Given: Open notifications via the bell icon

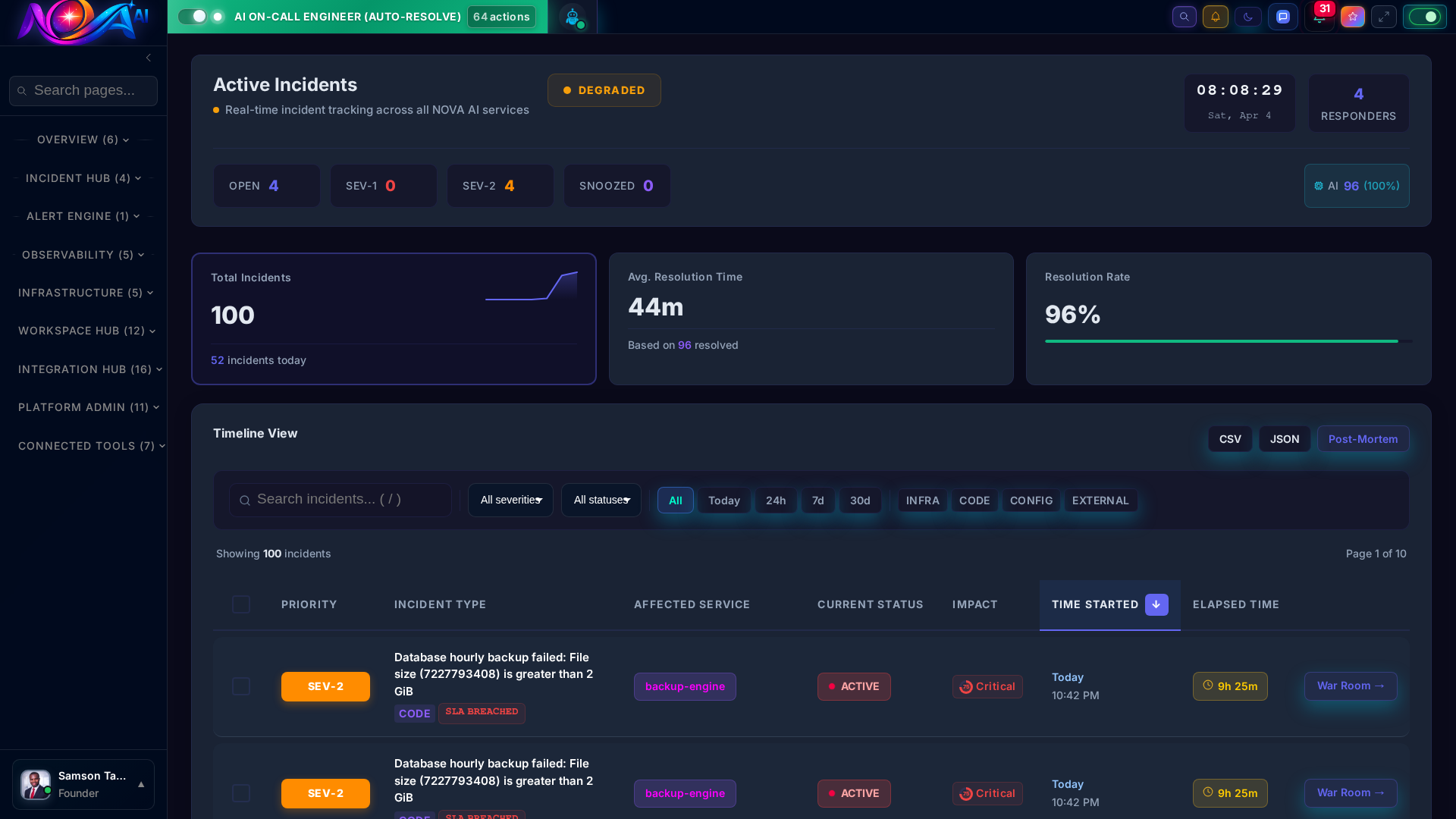Looking at the screenshot, I should (1216, 17).
